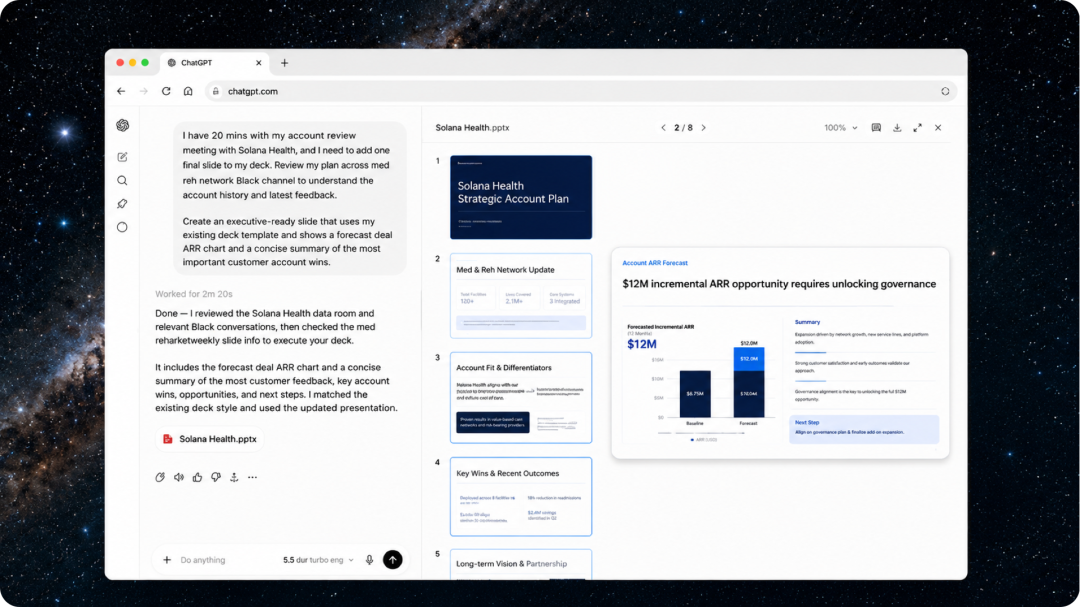Screen dimensions: 1080x607
Task: Click Account ARR Forecast heading on slide
Action: [x=655, y=263]
